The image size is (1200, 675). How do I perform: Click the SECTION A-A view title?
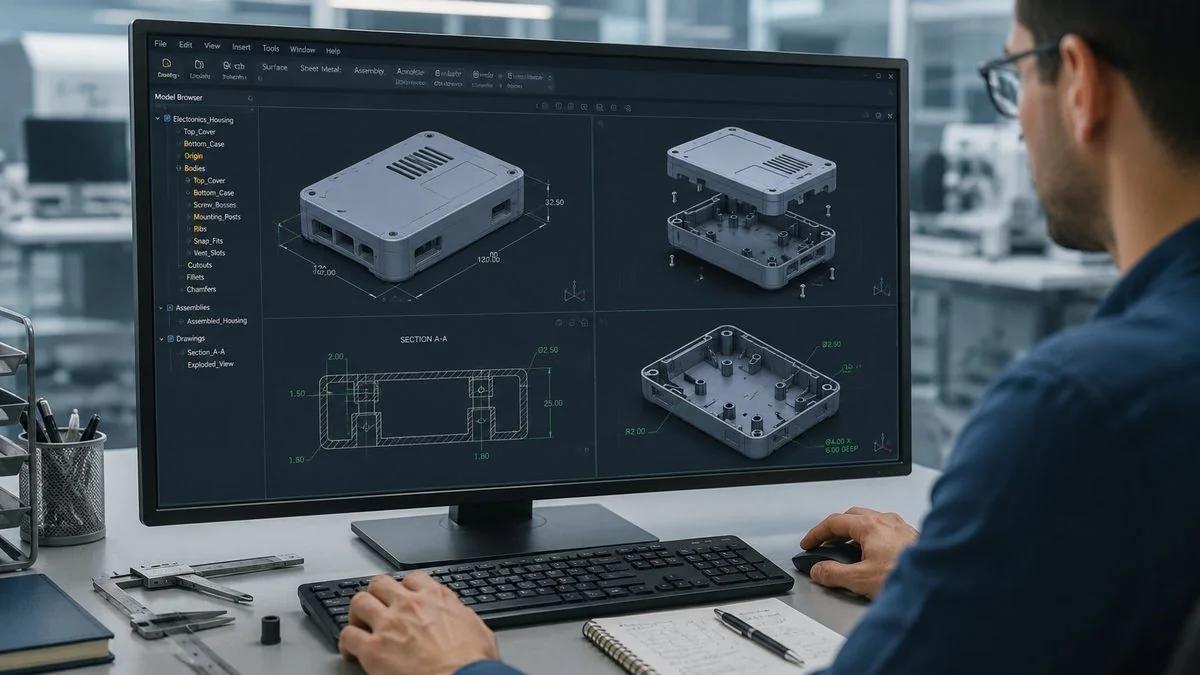pos(424,340)
